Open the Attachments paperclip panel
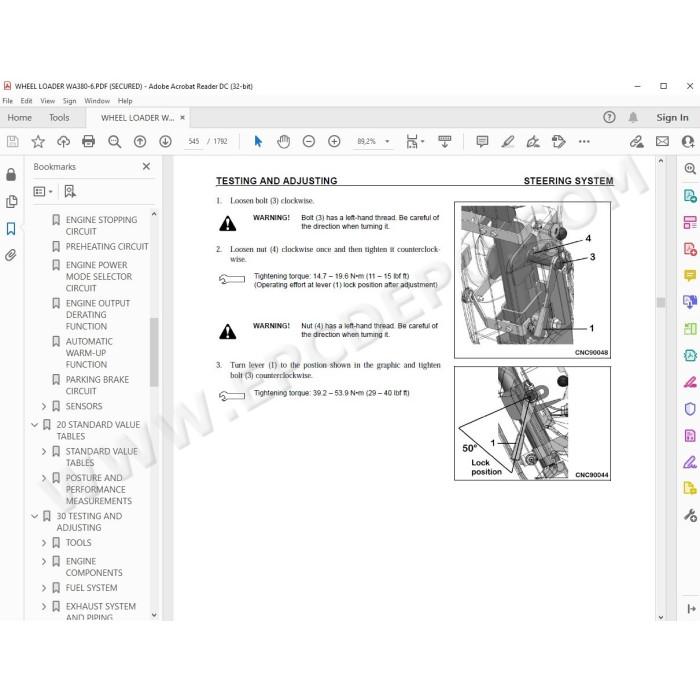Viewport: 700px width, 700px height. (x=11, y=255)
